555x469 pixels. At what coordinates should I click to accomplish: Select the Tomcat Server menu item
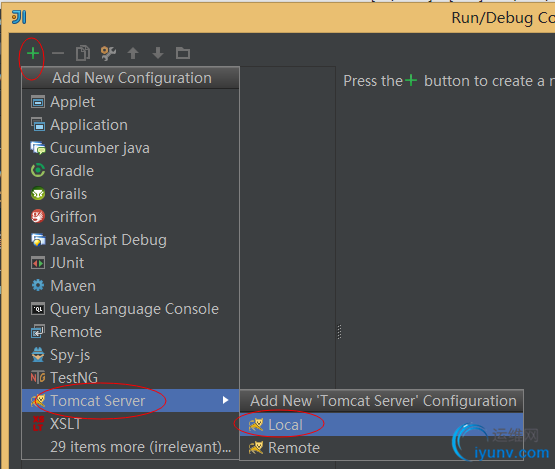pyautogui.click(x=131, y=401)
